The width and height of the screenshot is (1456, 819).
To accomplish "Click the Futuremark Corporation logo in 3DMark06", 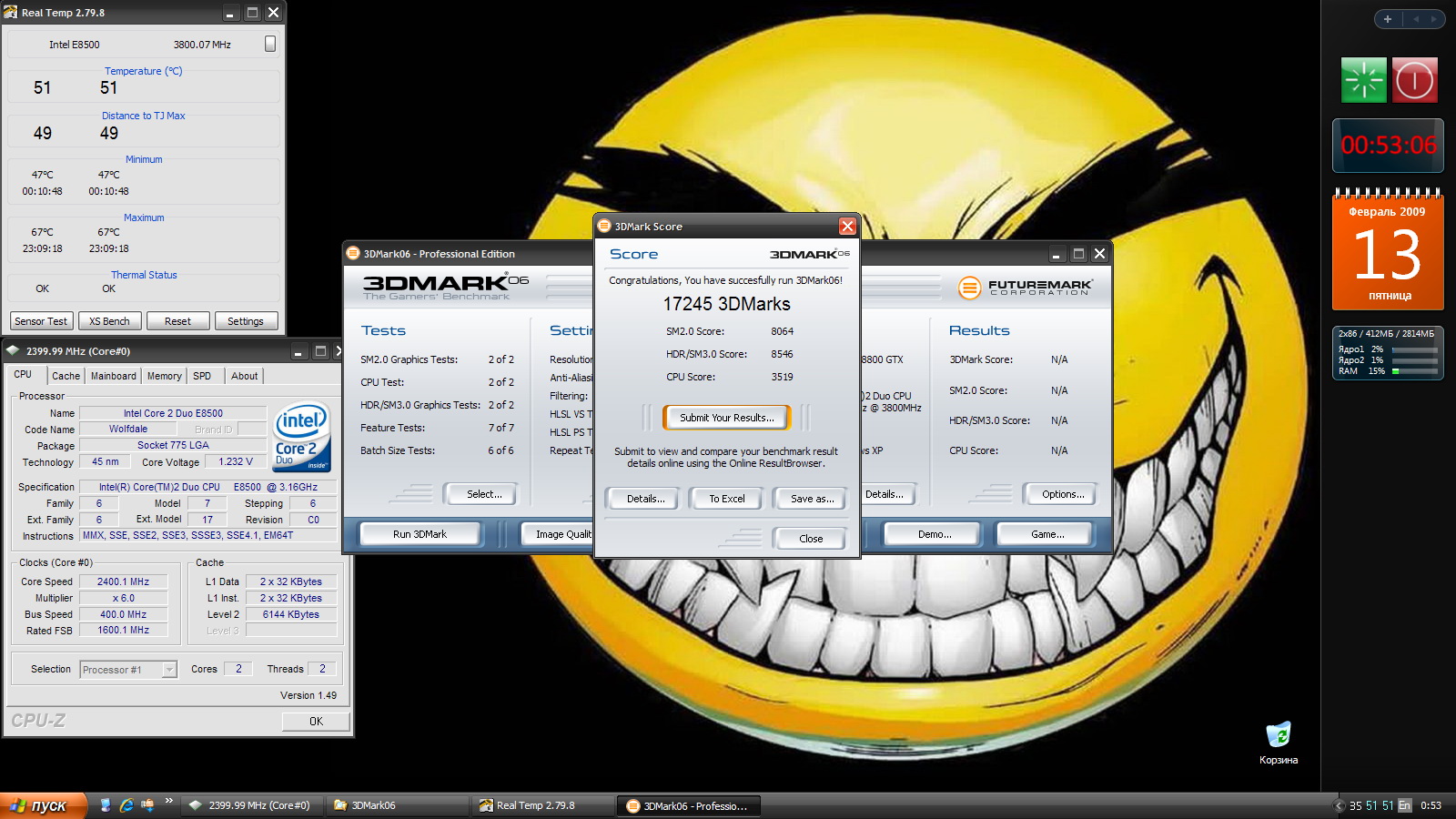I will click(x=1025, y=288).
